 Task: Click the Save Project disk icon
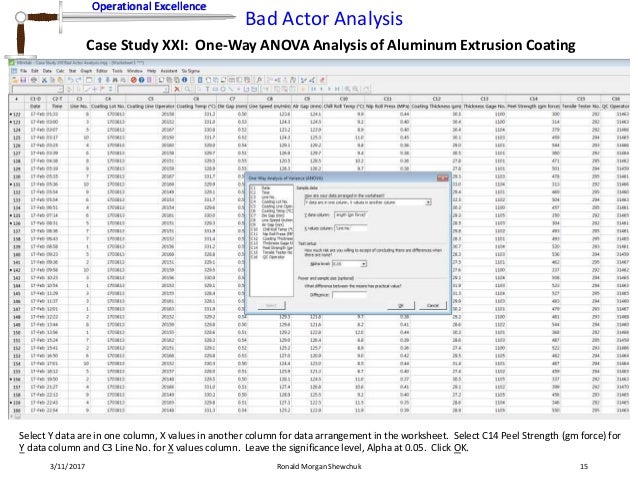point(23,80)
